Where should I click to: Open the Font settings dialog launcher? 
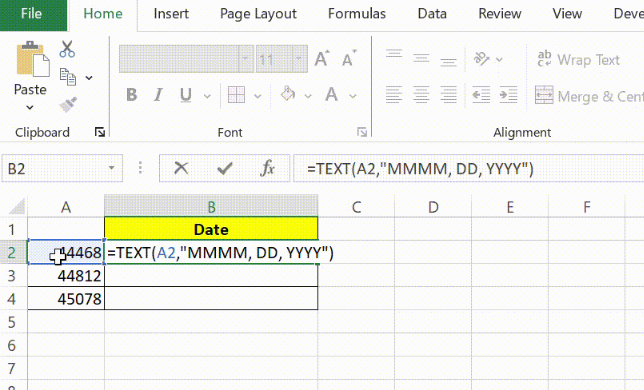(362, 132)
